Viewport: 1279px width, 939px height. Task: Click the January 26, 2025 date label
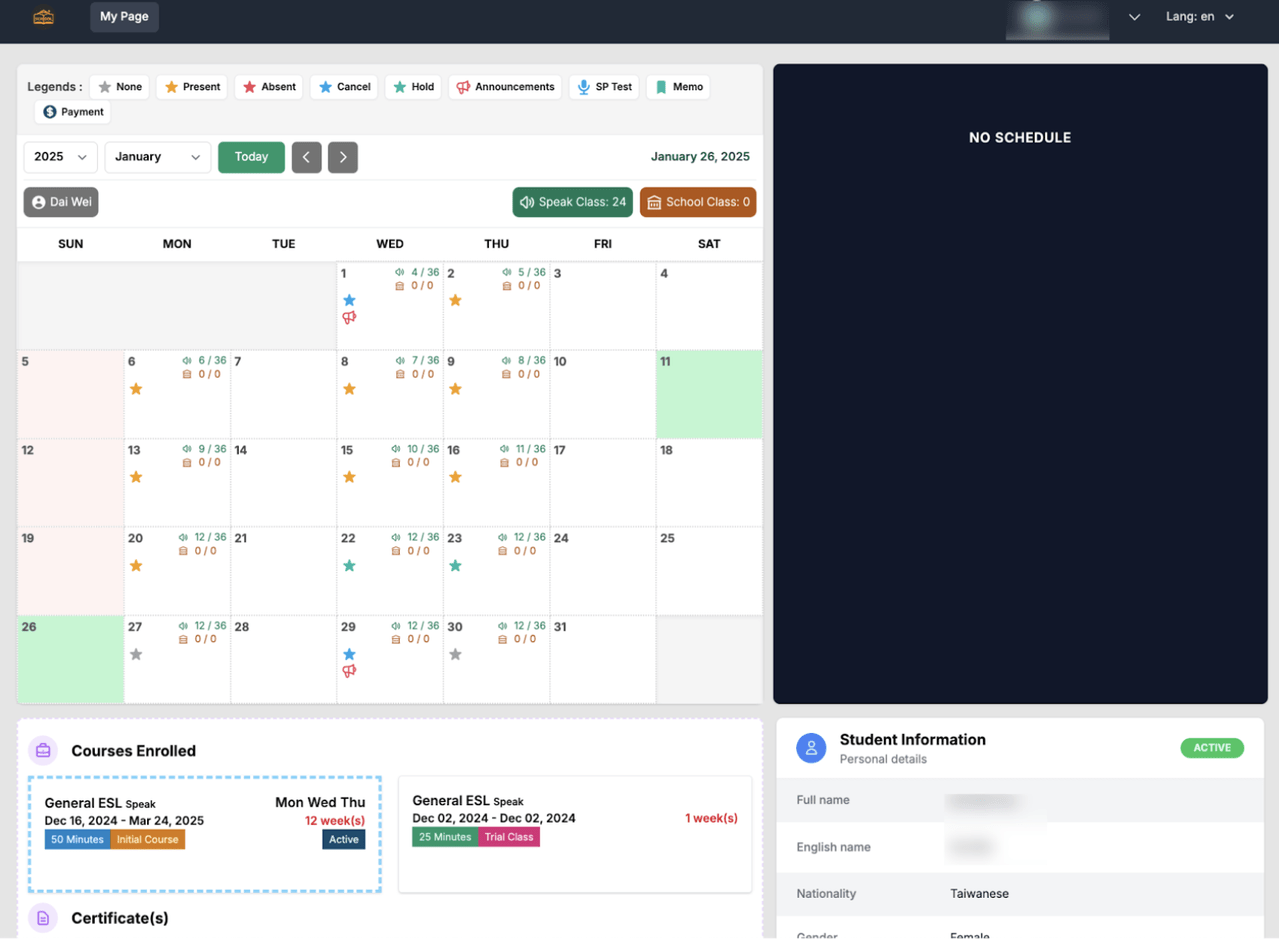click(x=700, y=157)
